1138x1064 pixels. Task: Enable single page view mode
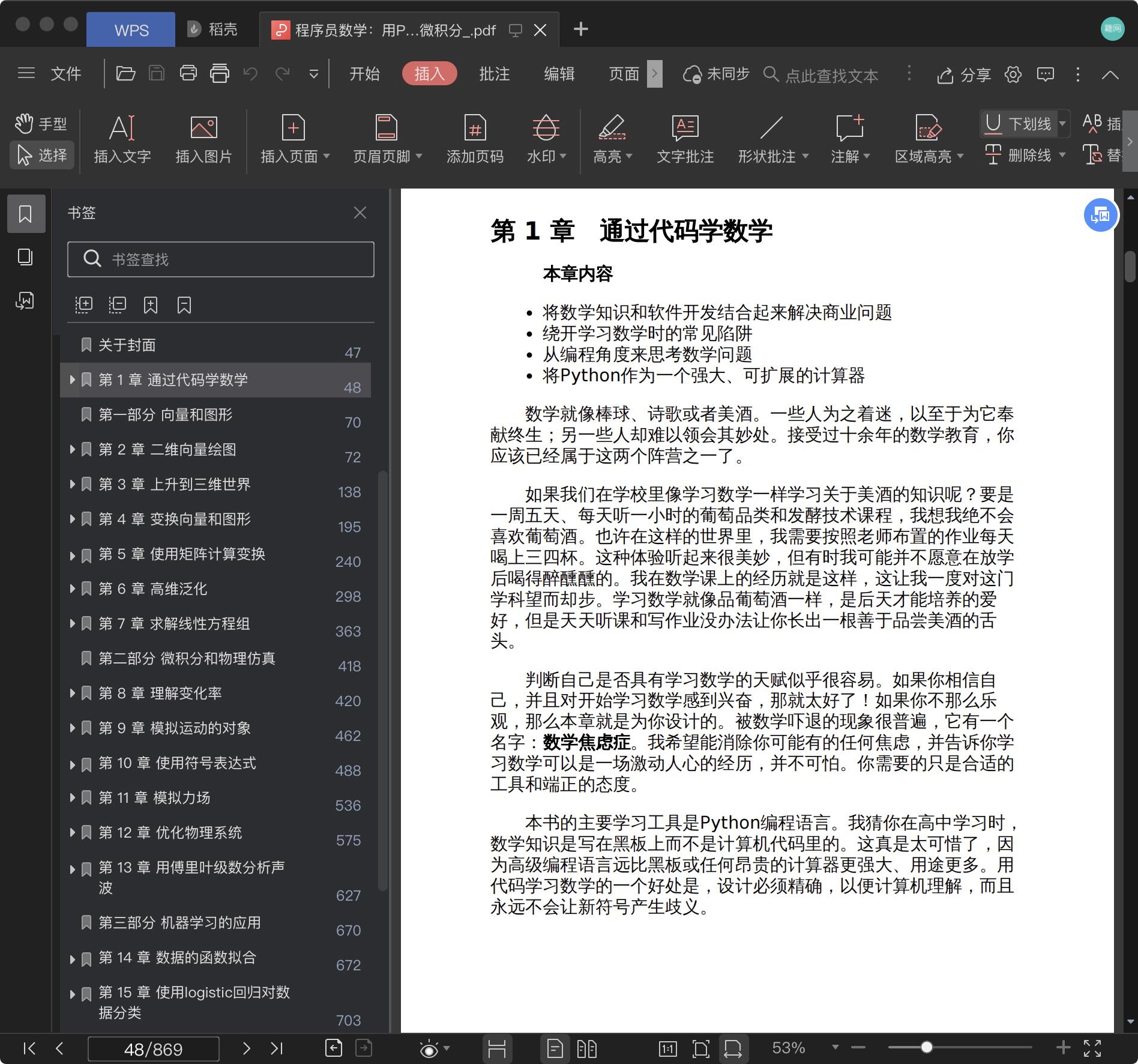pos(555,1048)
